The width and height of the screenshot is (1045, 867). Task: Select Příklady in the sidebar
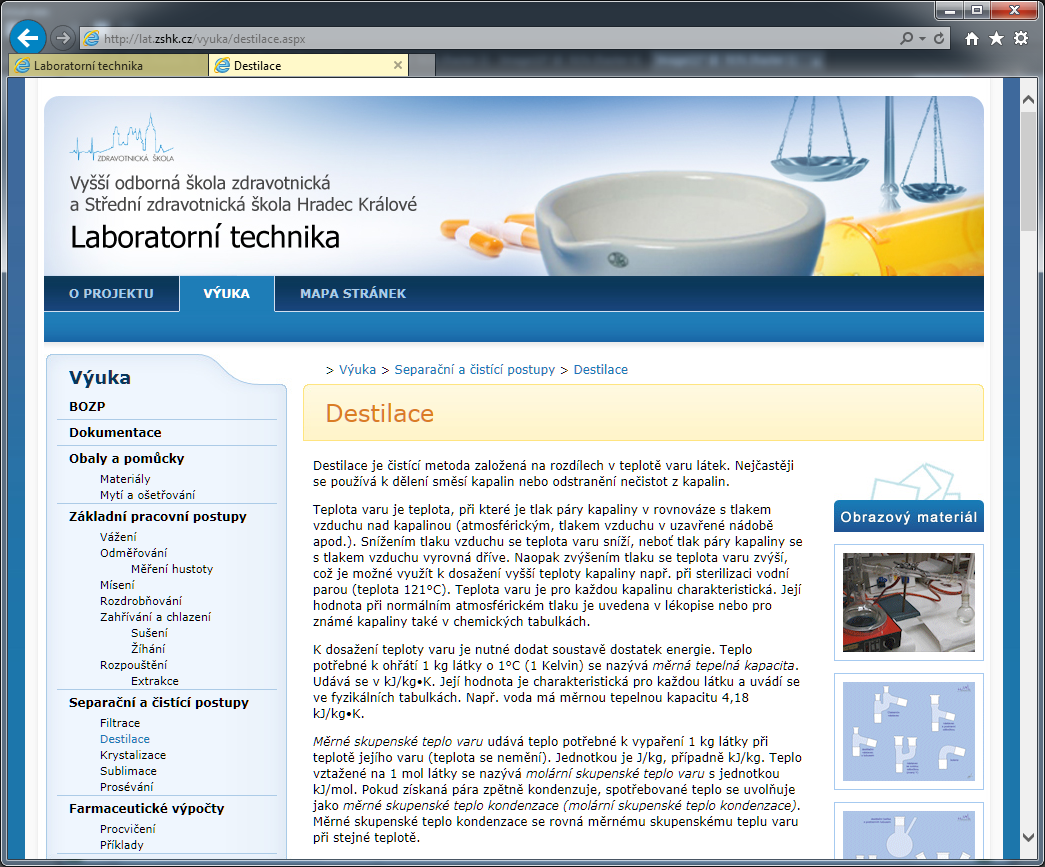coord(121,845)
